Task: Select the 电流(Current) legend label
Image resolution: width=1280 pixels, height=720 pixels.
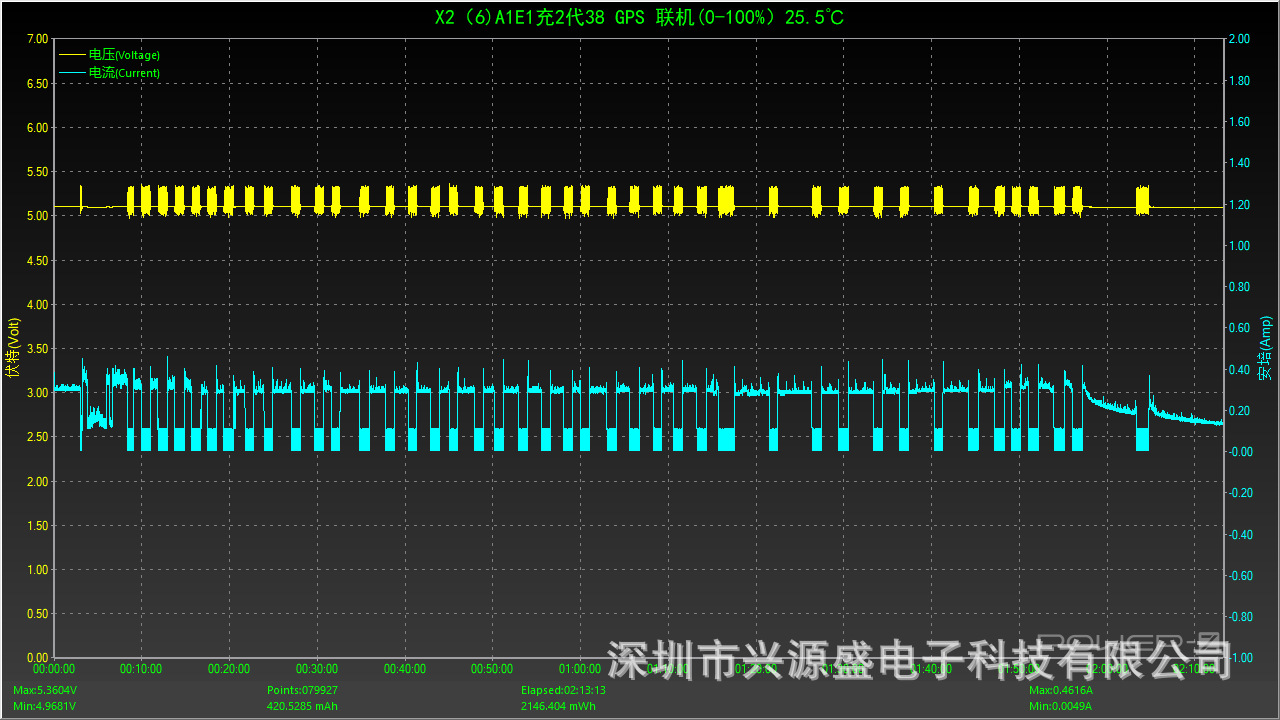Action: 124,73
